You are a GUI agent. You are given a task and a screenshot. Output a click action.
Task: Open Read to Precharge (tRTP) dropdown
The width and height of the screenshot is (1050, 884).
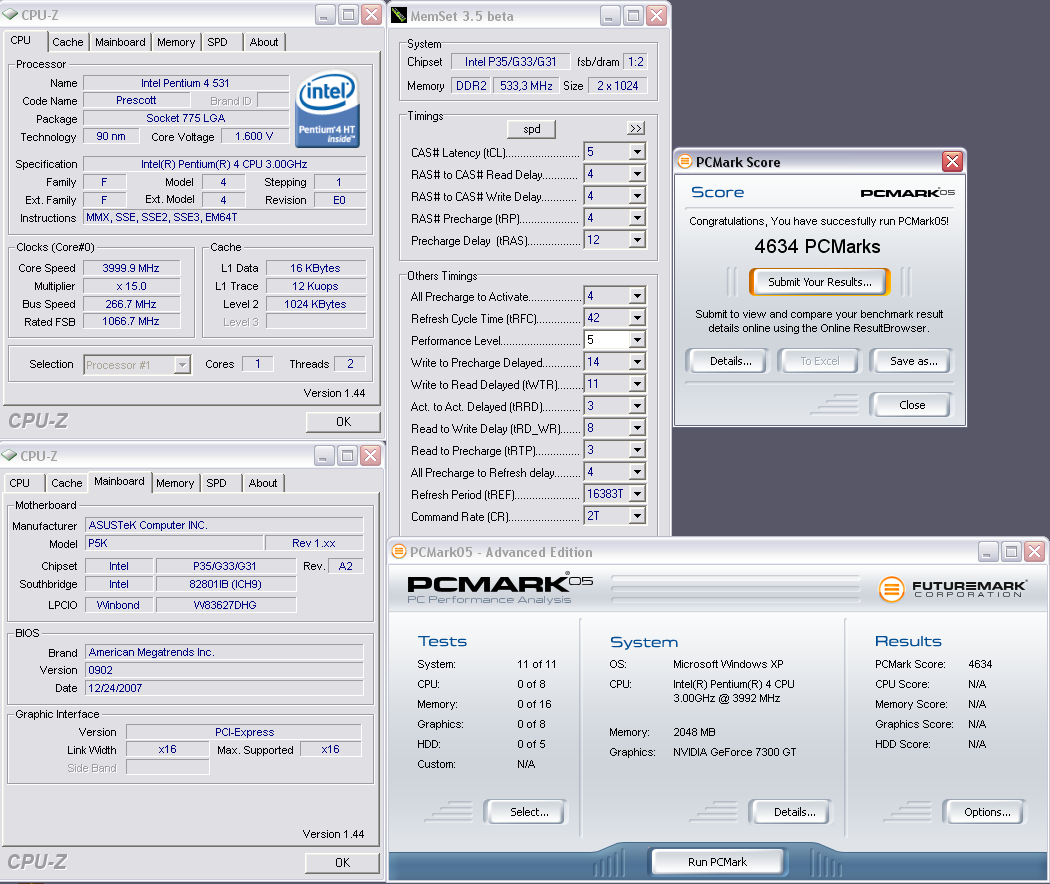coord(637,450)
